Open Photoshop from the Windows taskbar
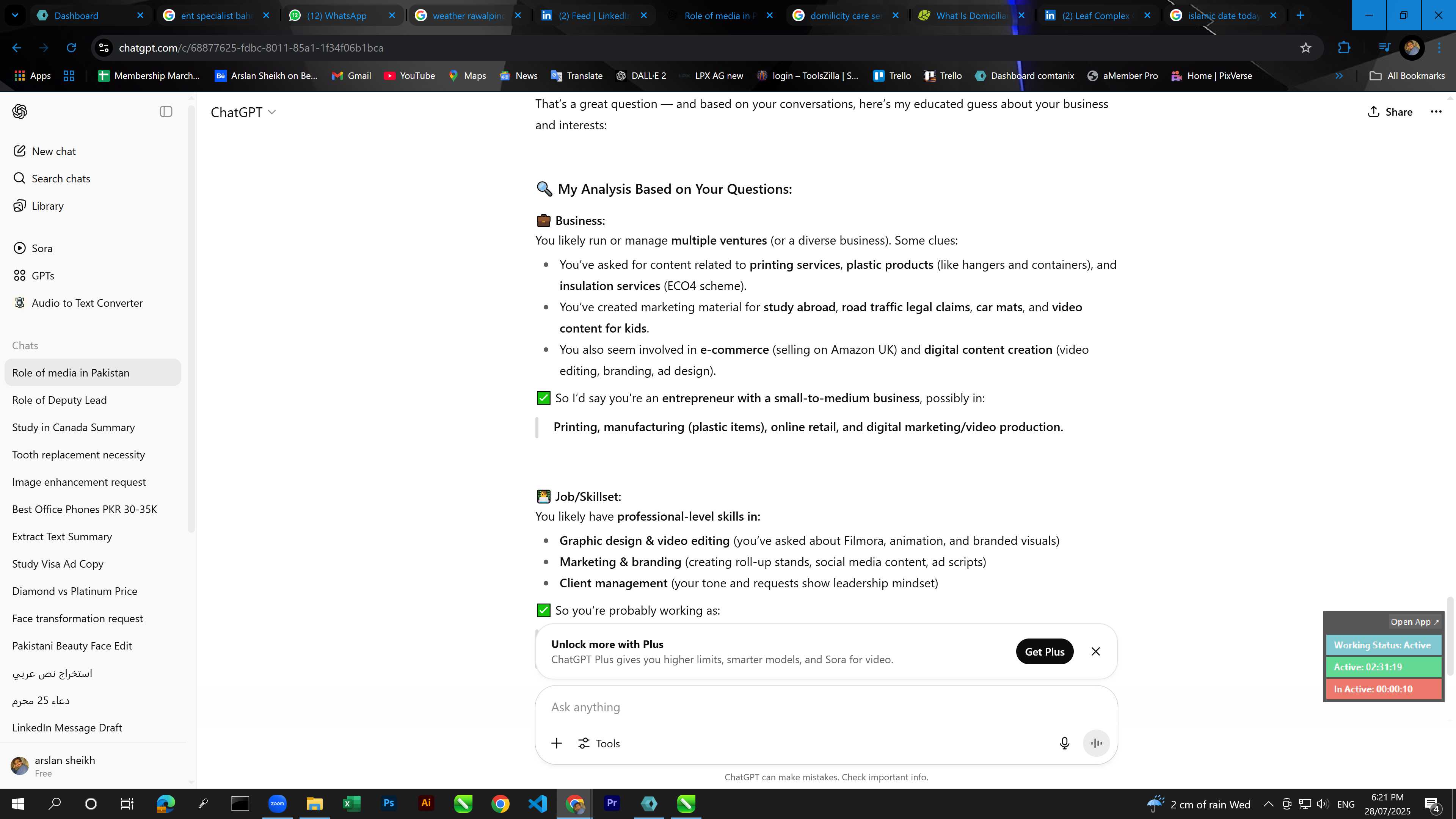The height and width of the screenshot is (819, 1456). click(x=388, y=803)
